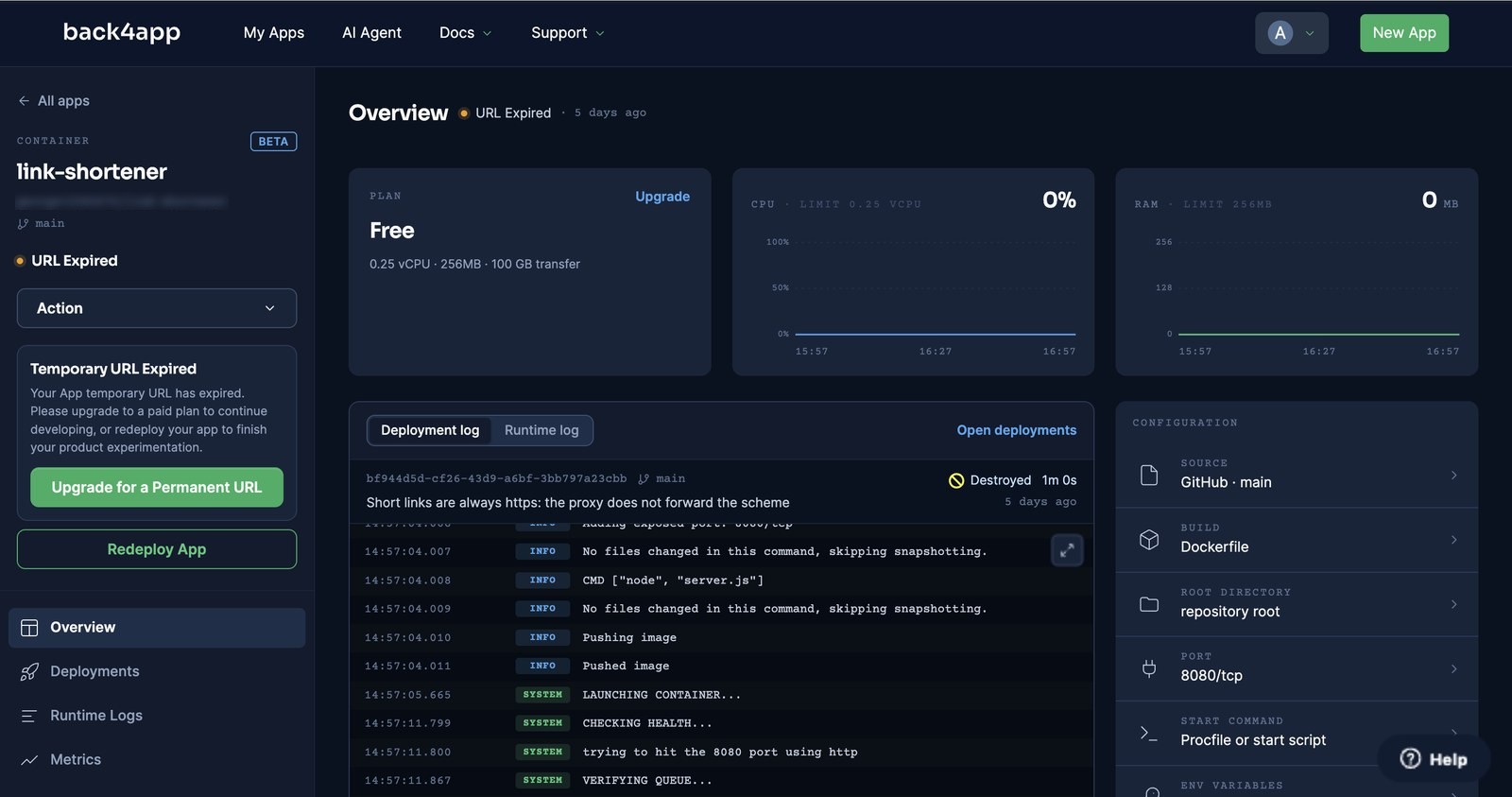Select Runtime Logs in the sidebar
This screenshot has height=797, width=1512.
157,716
